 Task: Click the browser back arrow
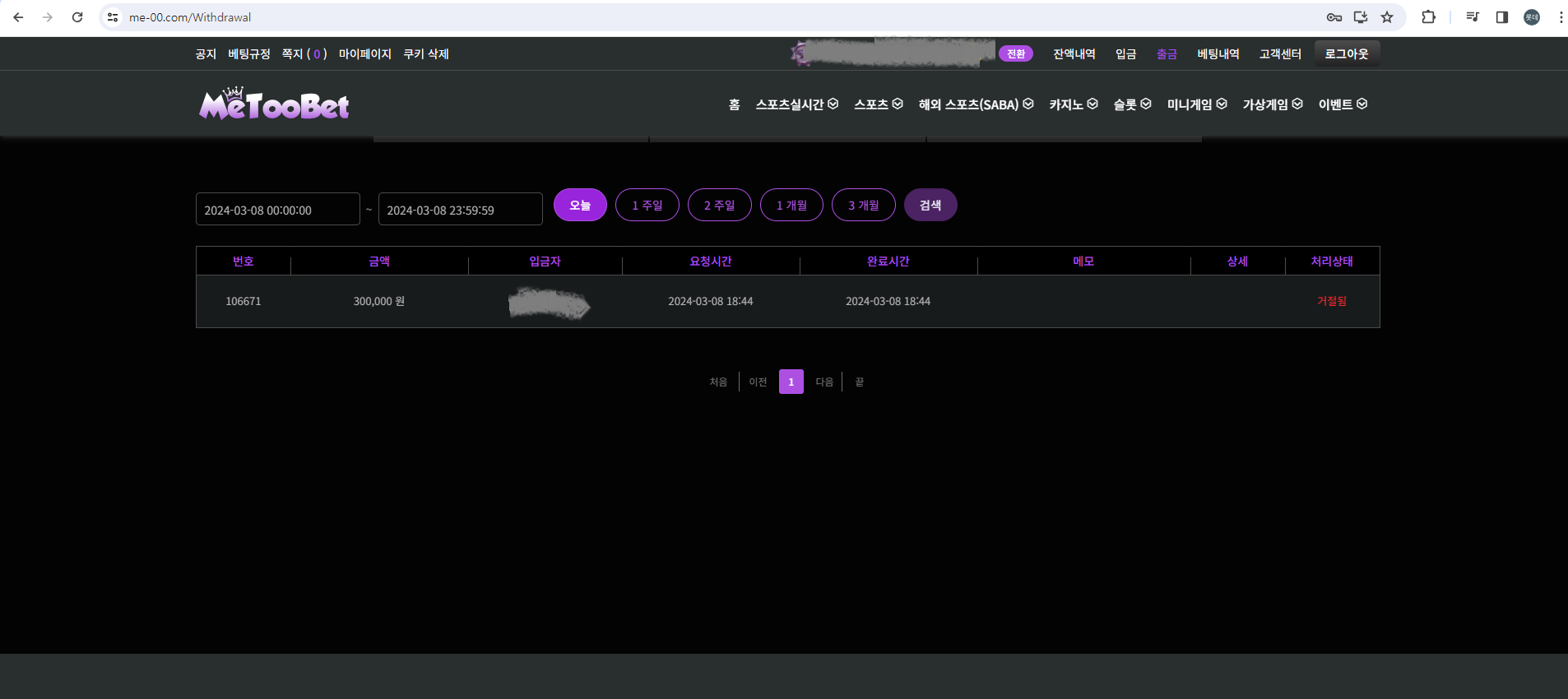click(x=18, y=17)
